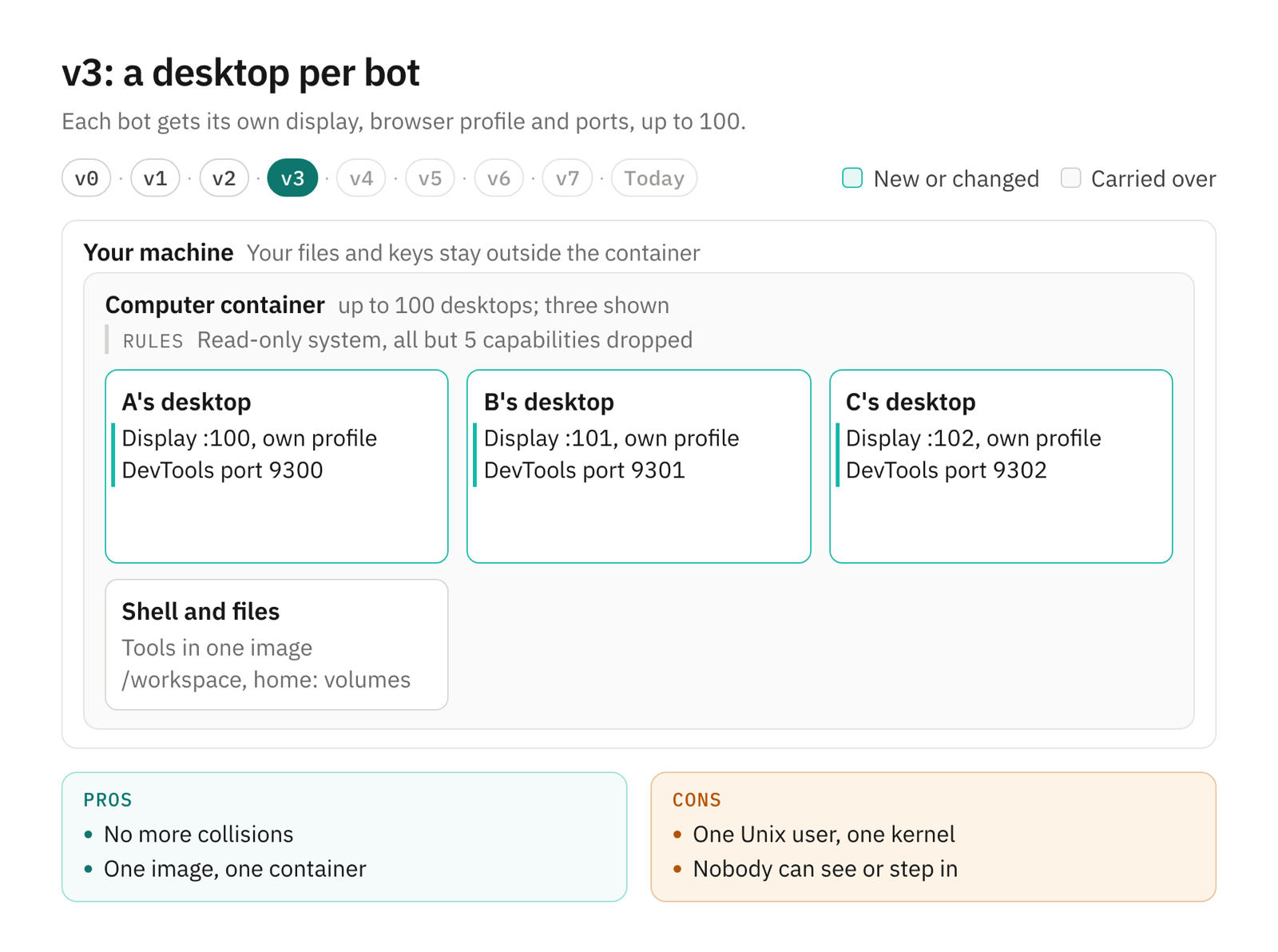Select the v7 pill
The width and height of the screenshot is (1278, 952).
tap(567, 178)
